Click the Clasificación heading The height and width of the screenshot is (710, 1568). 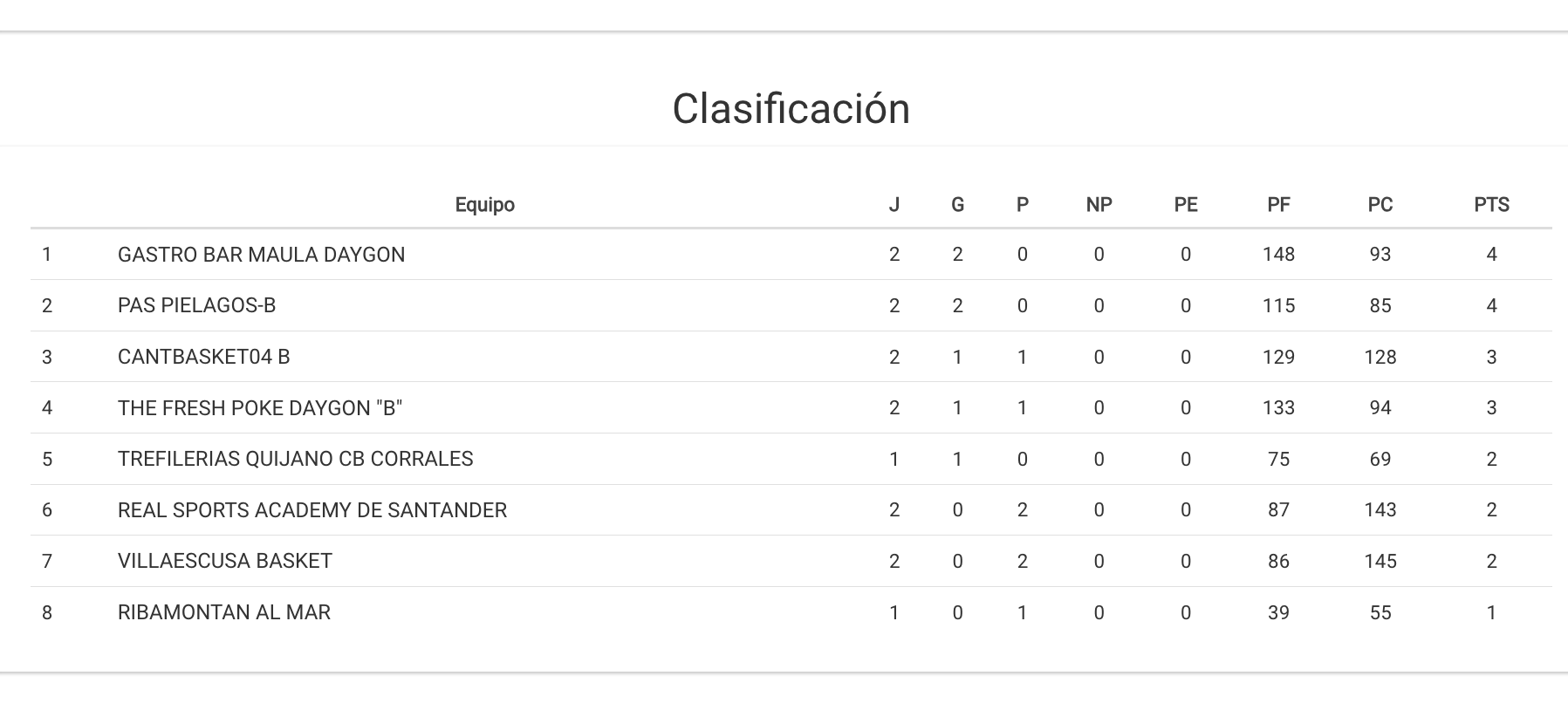[x=791, y=109]
